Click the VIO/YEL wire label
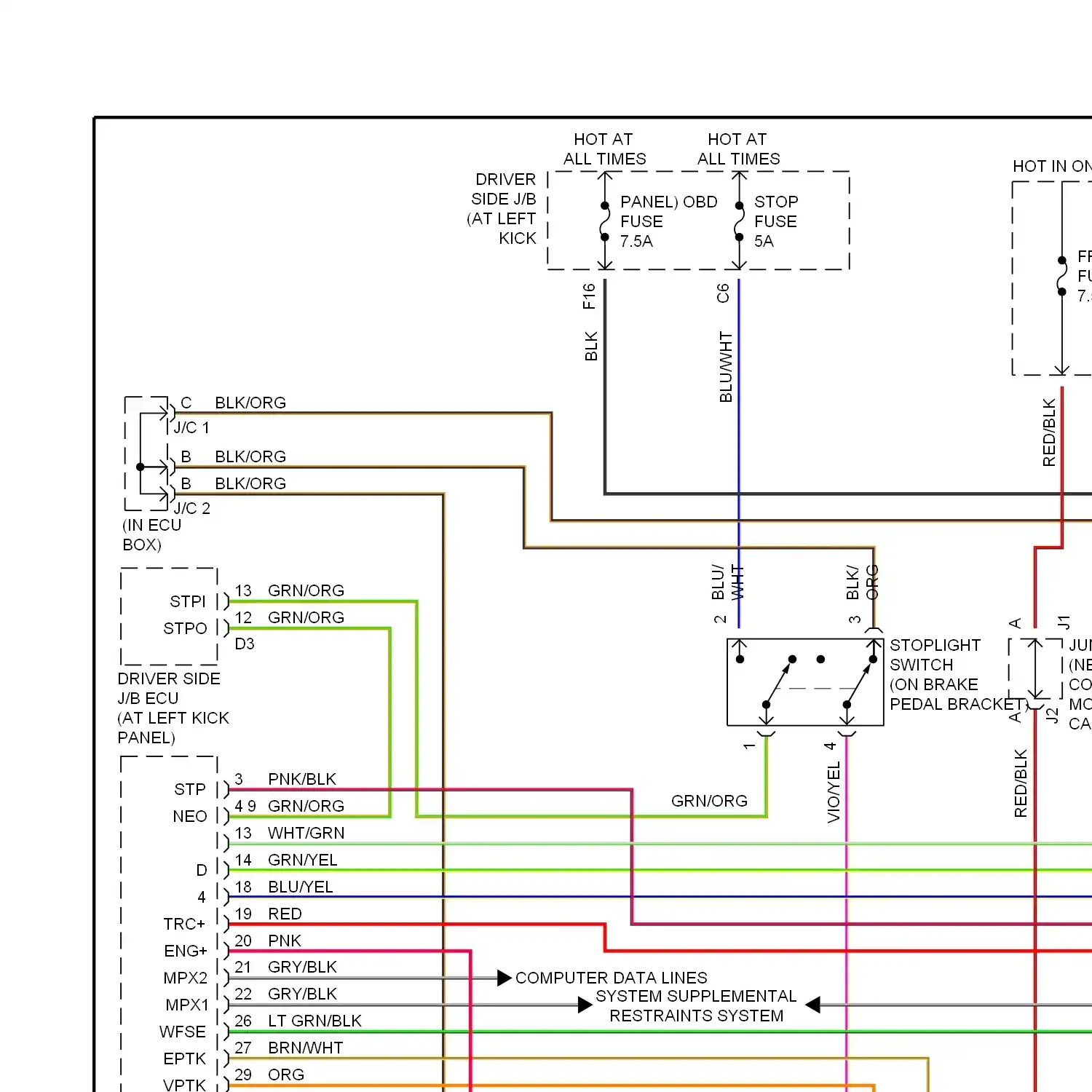This screenshot has height=1092, width=1092. point(834,792)
